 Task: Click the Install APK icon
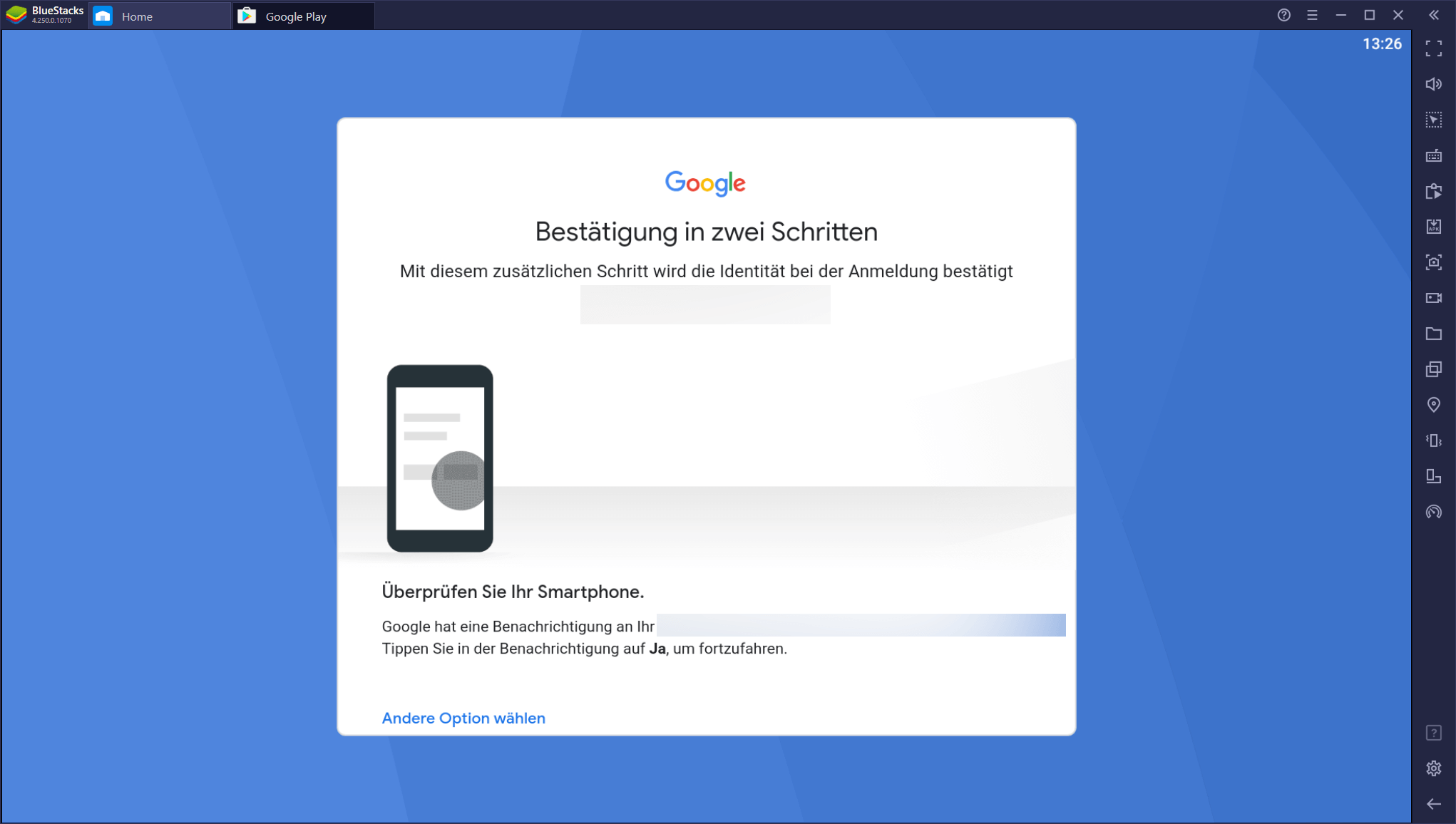click(1433, 227)
